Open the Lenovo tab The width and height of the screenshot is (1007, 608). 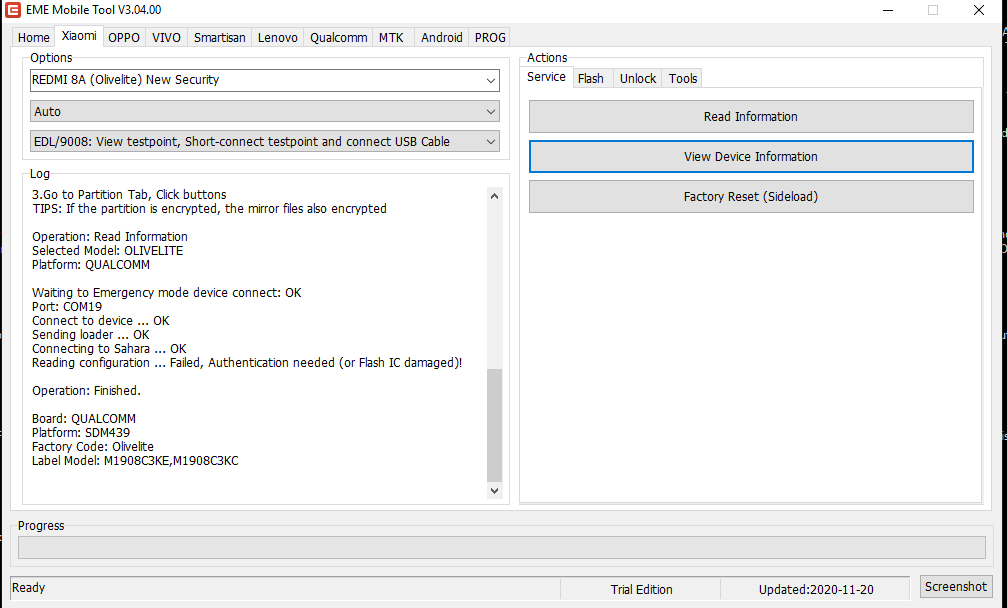277,37
